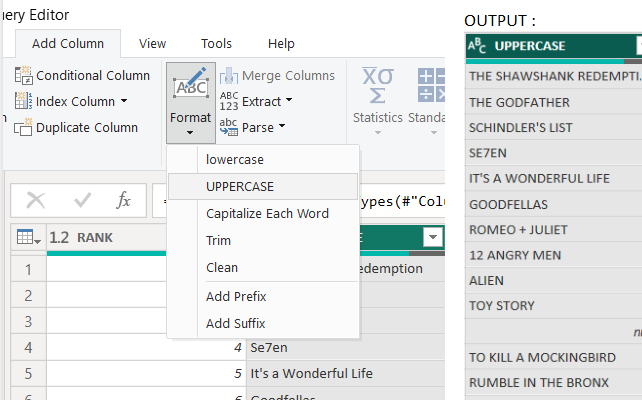
Task: Open the Tools tab
Action: 216,43
